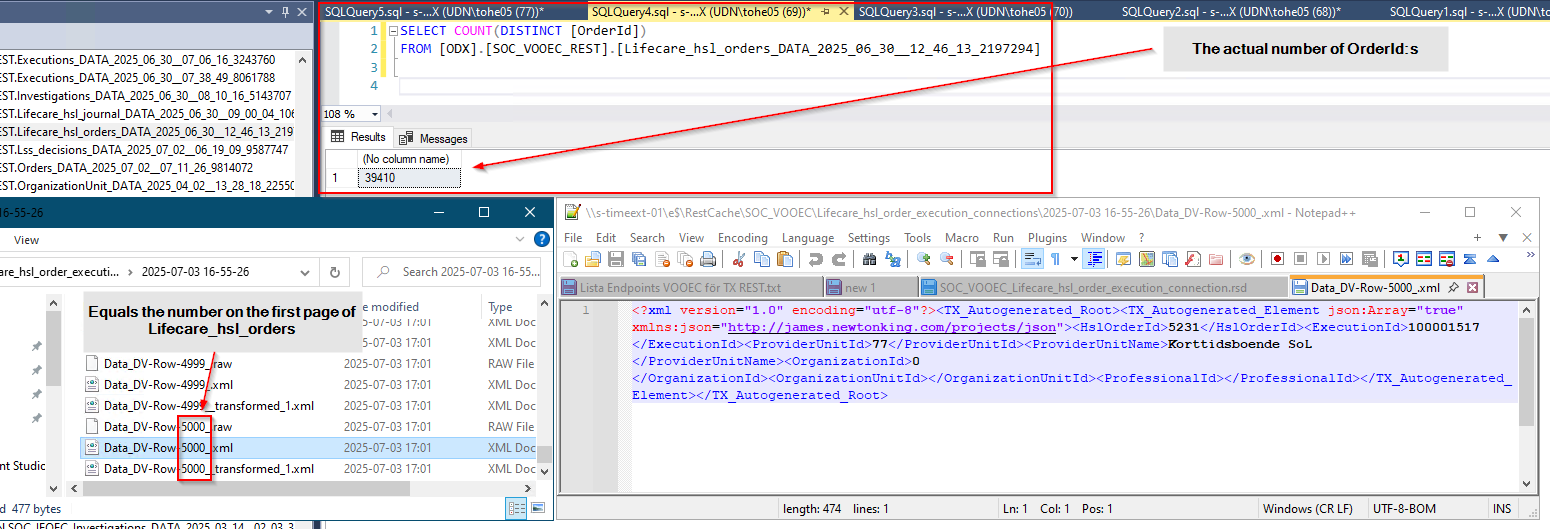
Task: Select the Results tab in SSMS
Action: (359, 137)
